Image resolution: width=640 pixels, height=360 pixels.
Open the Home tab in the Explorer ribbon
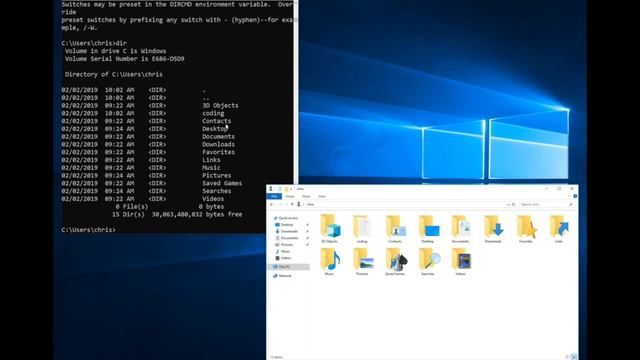click(290, 196)
